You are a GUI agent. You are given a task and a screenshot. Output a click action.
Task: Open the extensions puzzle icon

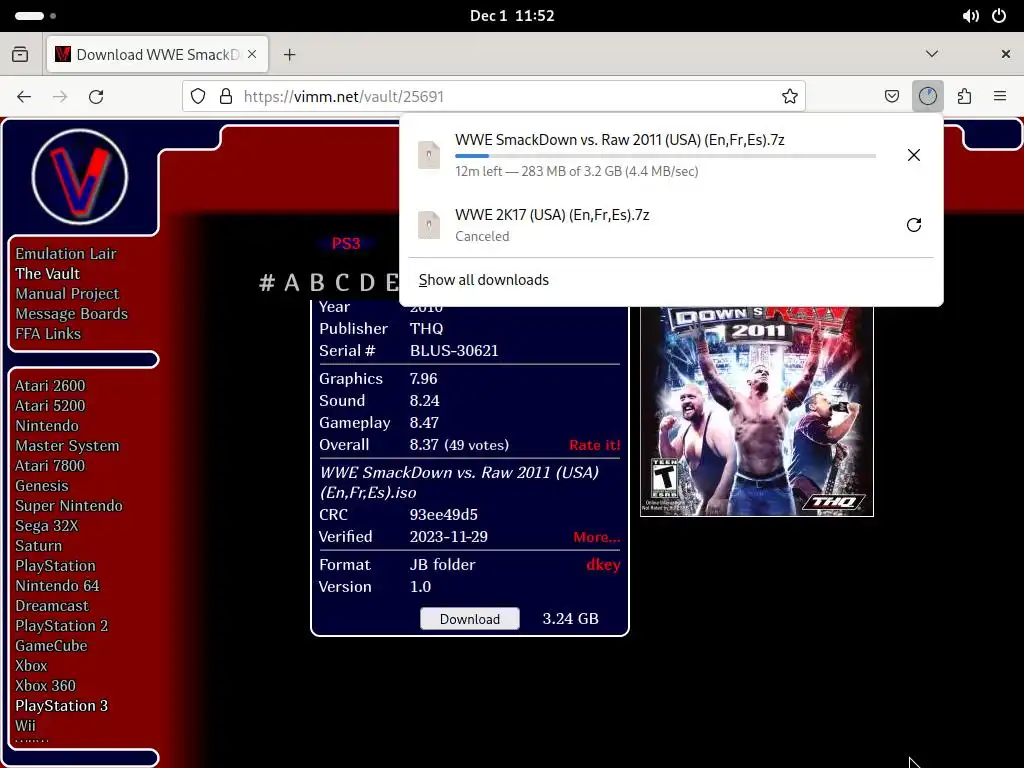tap(964, 97)
